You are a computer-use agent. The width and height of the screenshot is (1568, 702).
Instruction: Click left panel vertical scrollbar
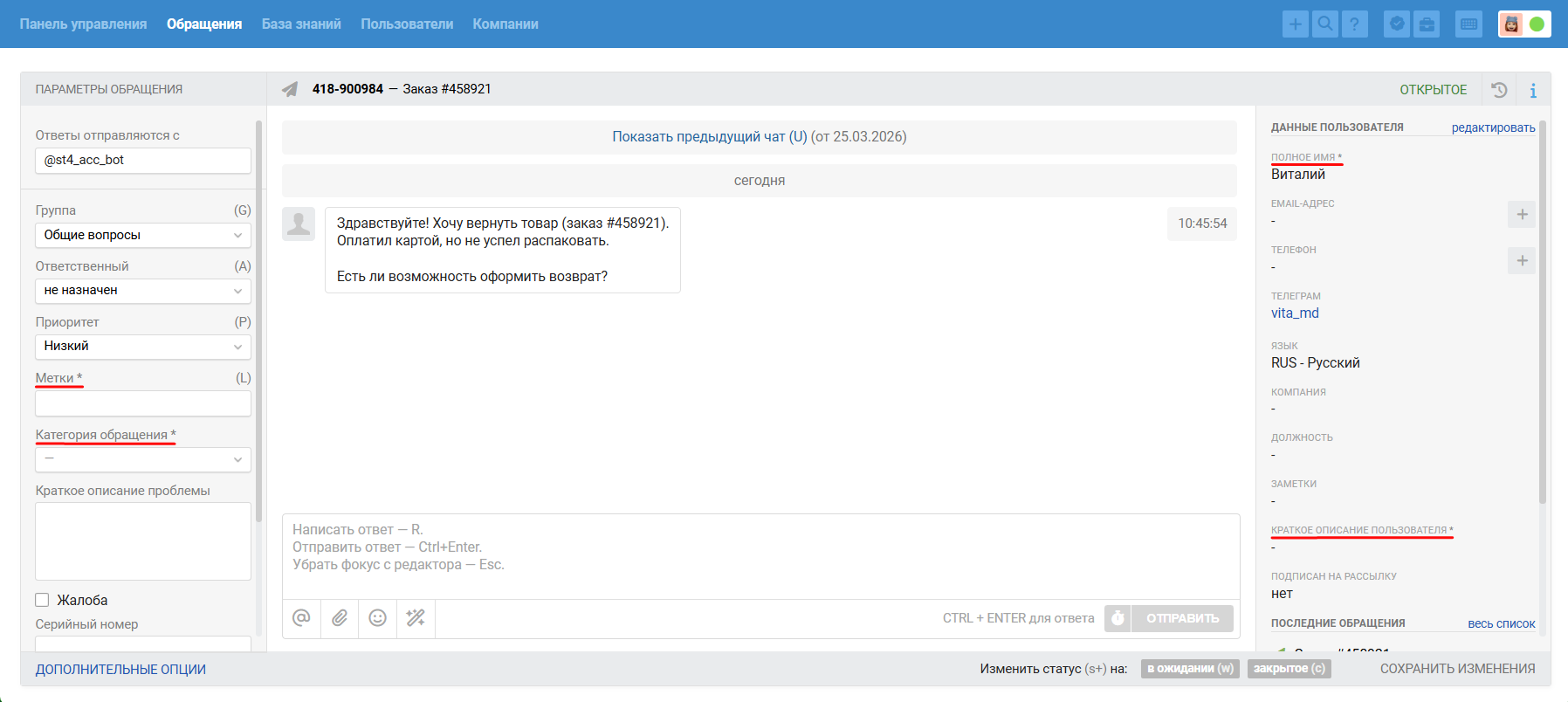coord(258,321)
